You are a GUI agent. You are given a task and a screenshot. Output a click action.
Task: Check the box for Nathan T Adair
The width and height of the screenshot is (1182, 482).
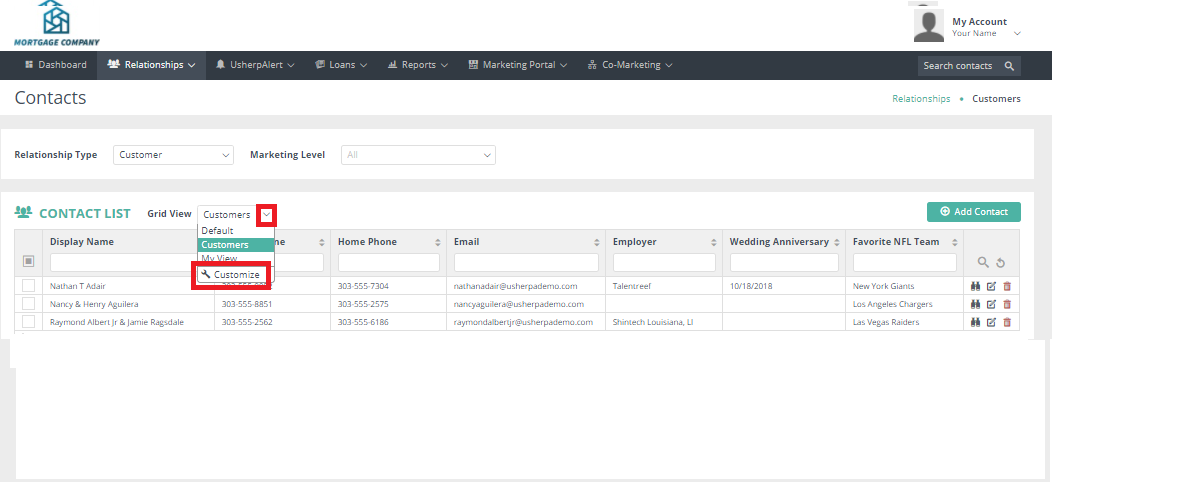tap(28, 286)
